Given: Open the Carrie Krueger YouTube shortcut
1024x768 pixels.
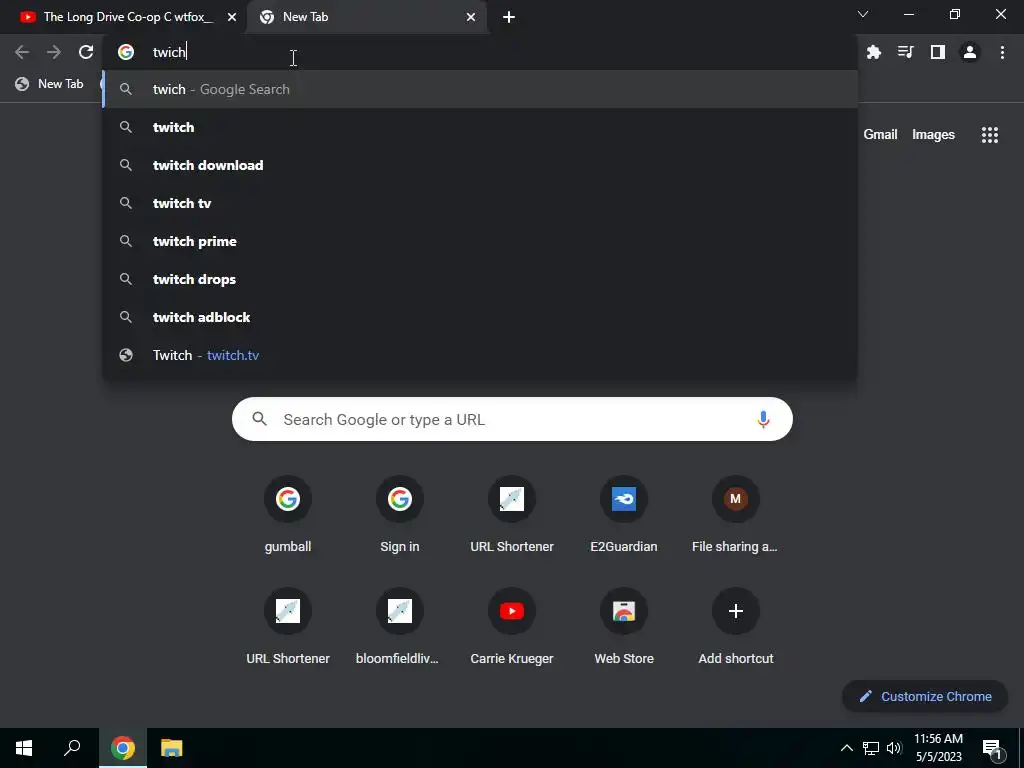Looking at the screenshot, I should (512, 627).
